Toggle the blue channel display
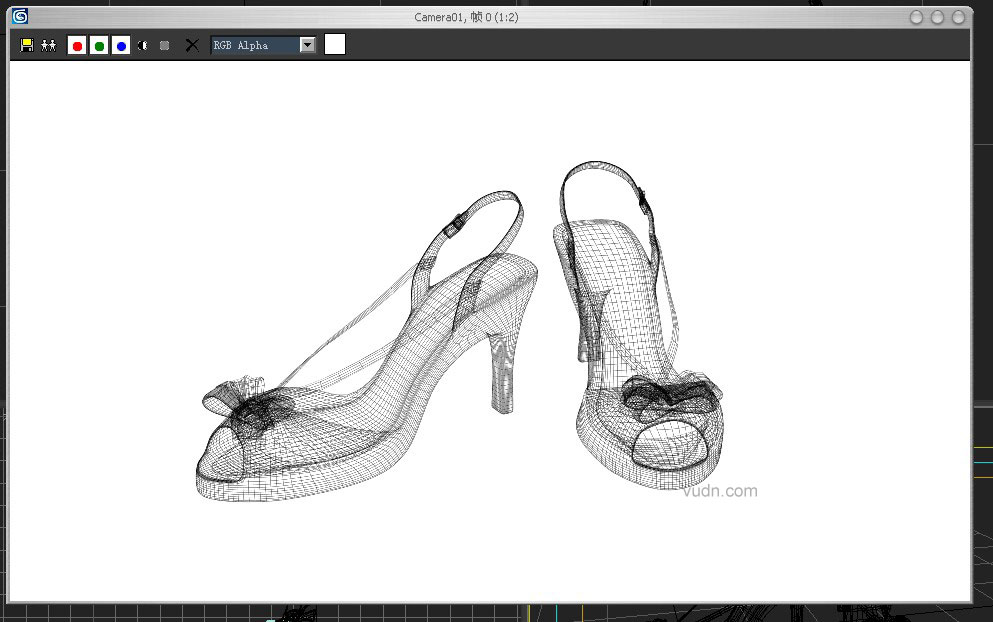The image size is (993, 622). (x=121, y=45)
